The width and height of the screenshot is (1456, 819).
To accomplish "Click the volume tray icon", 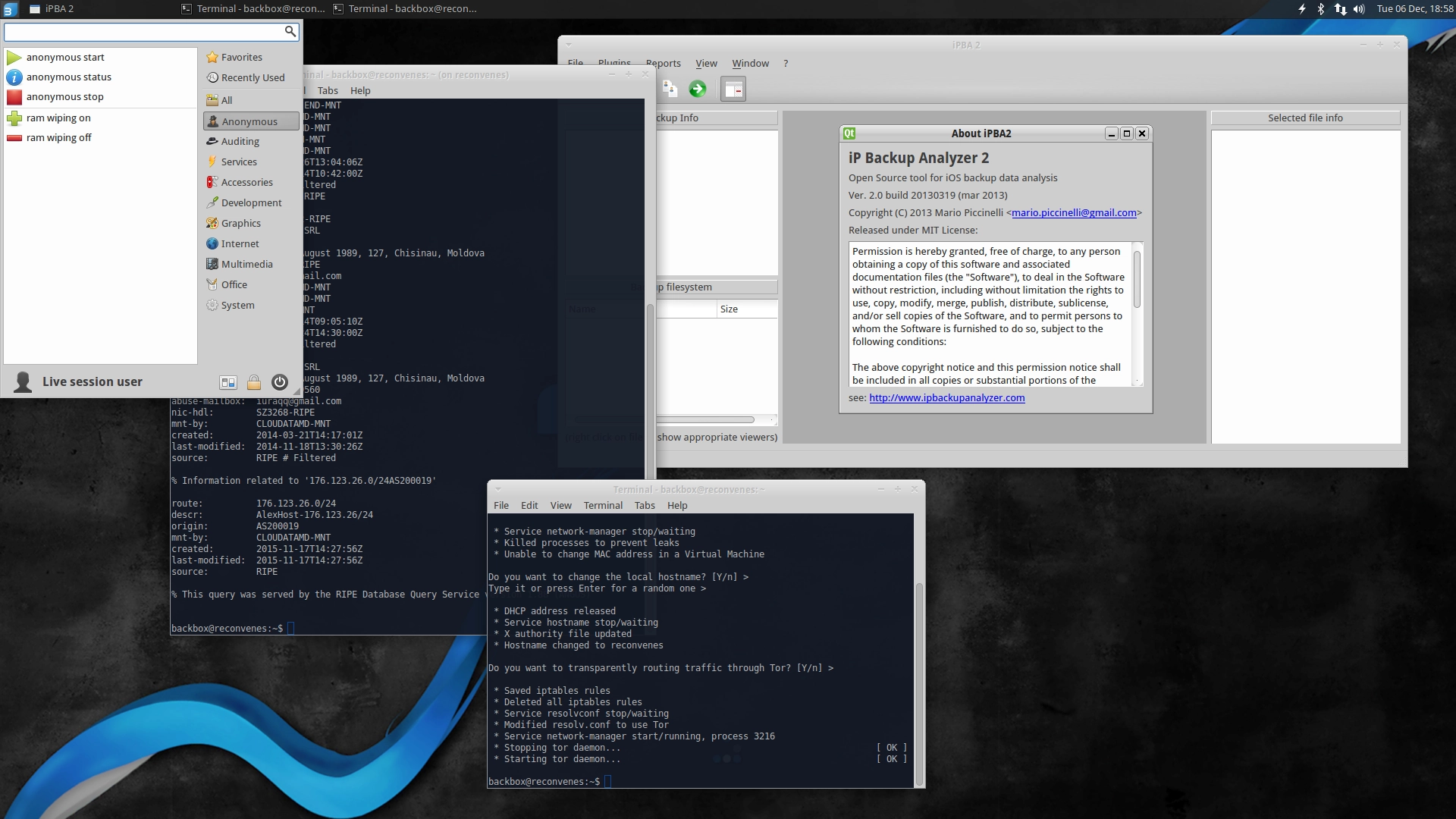I will [x=1359, y=9].
